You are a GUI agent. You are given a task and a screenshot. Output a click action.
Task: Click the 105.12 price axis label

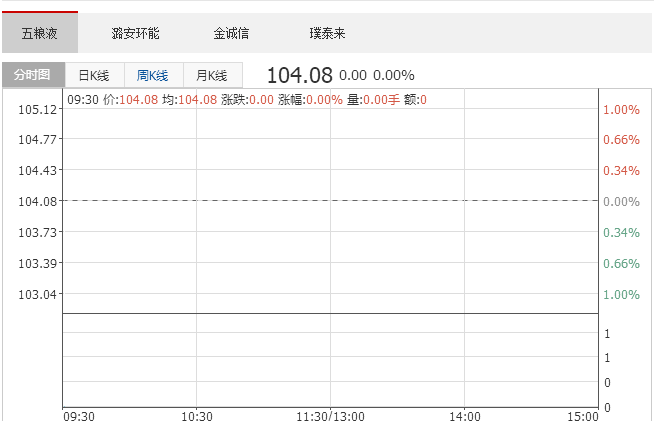37,109
